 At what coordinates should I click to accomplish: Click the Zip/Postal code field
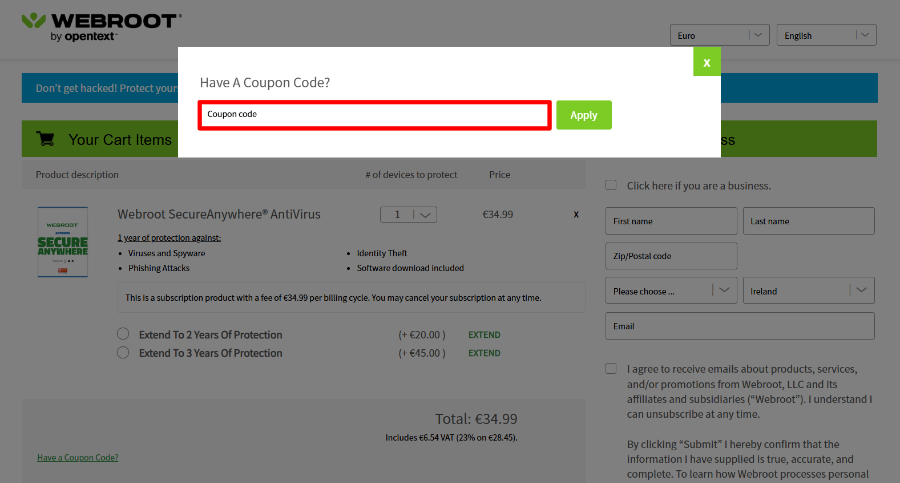671,256
